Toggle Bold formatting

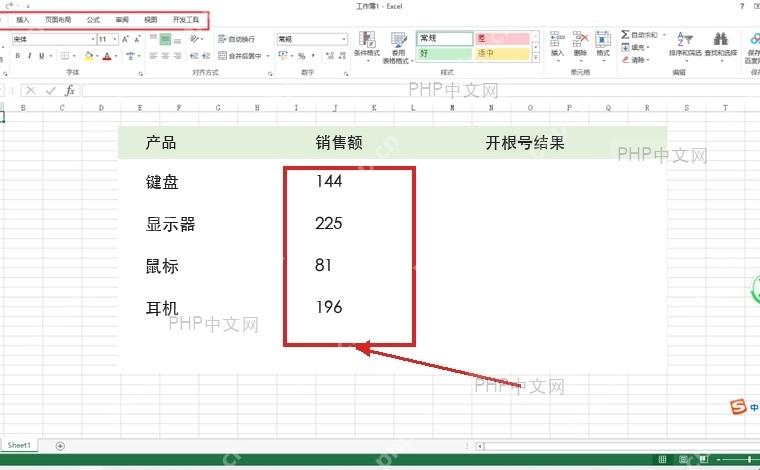click(x=17, y=56)
